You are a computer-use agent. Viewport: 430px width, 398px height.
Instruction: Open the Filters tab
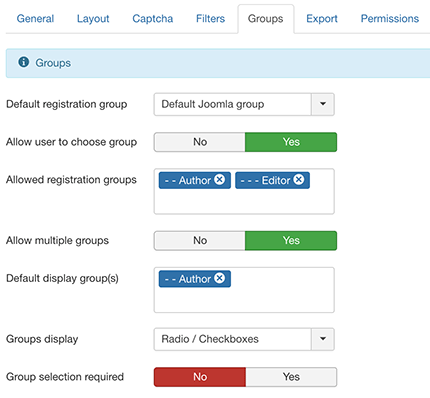click(x=210, y=19)
